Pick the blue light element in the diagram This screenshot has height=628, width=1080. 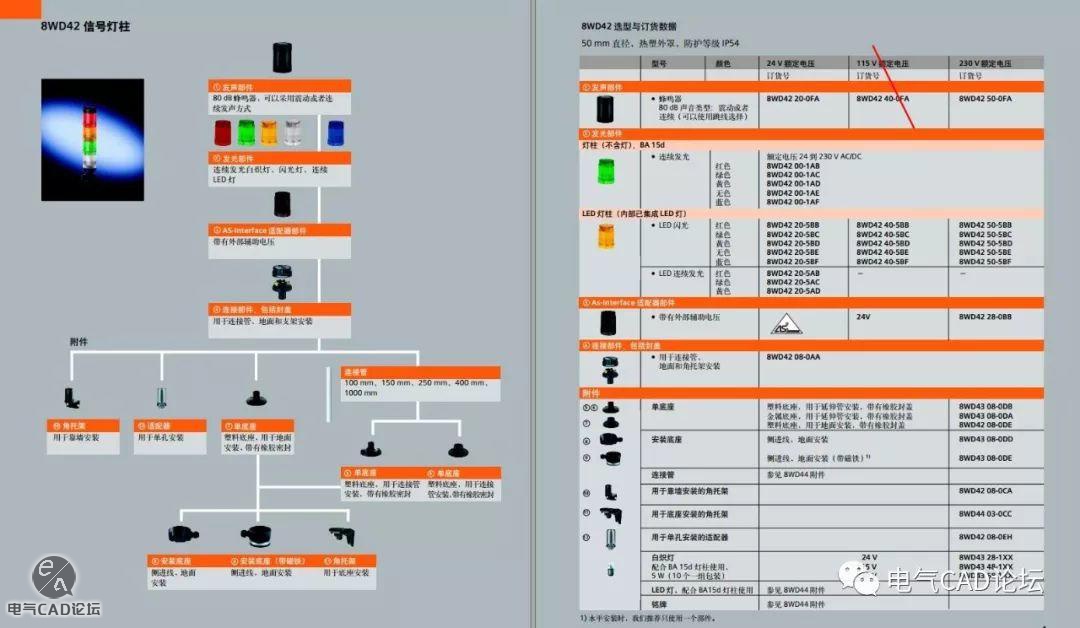pyautogui.click(x=335, y=133)
